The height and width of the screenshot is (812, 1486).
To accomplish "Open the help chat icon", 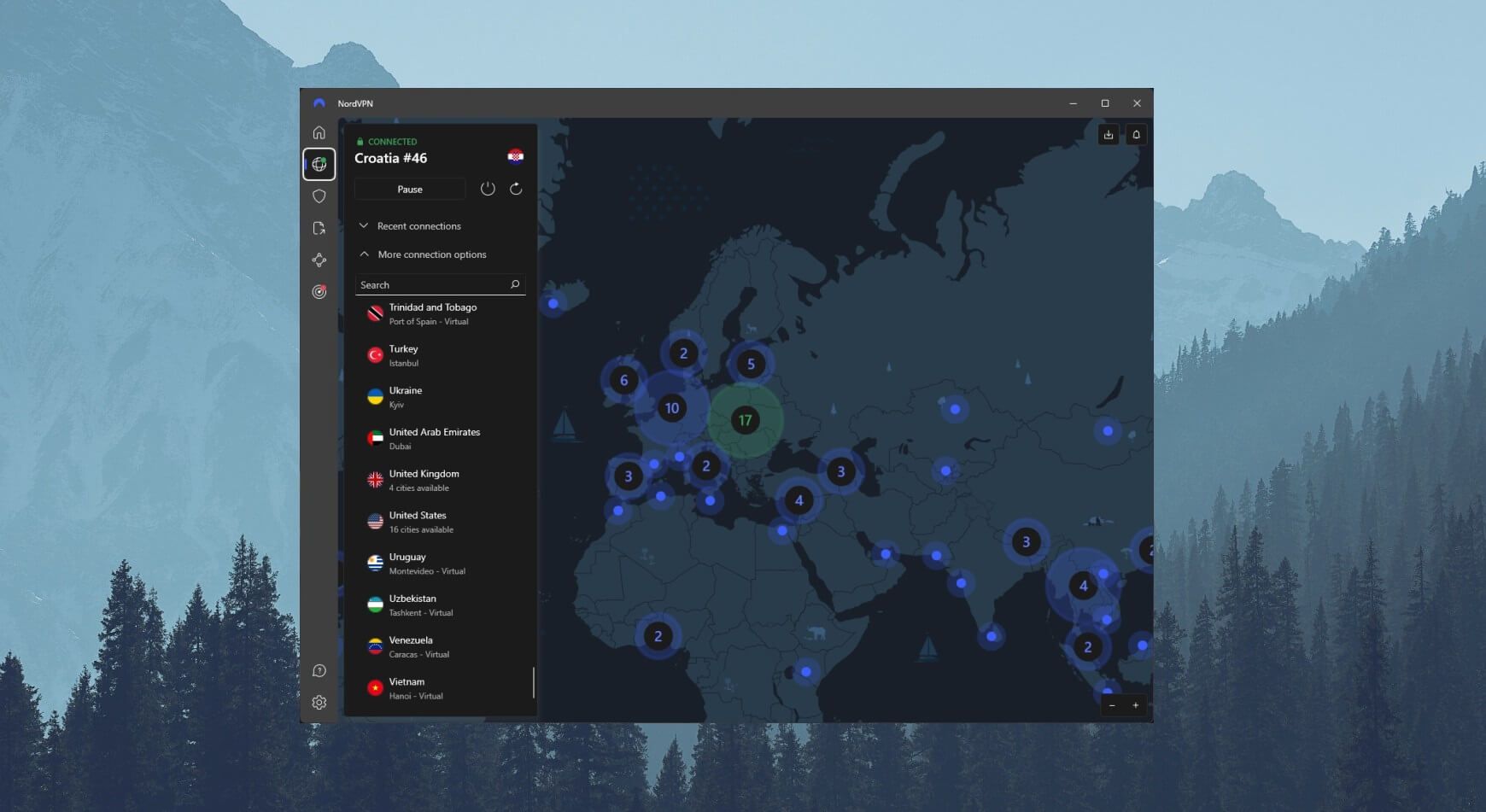I will pyautogui.click(x=319, y=671).
